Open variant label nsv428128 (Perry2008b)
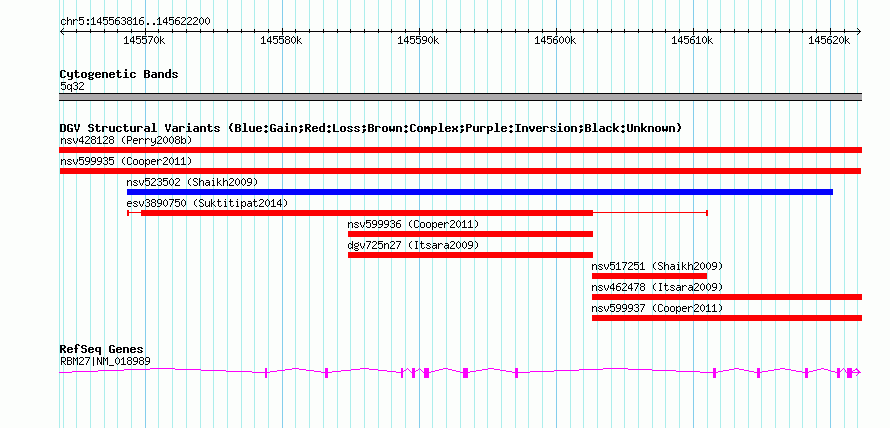The width and height of the screenshot is (890, 428). [x=126, y=140]
